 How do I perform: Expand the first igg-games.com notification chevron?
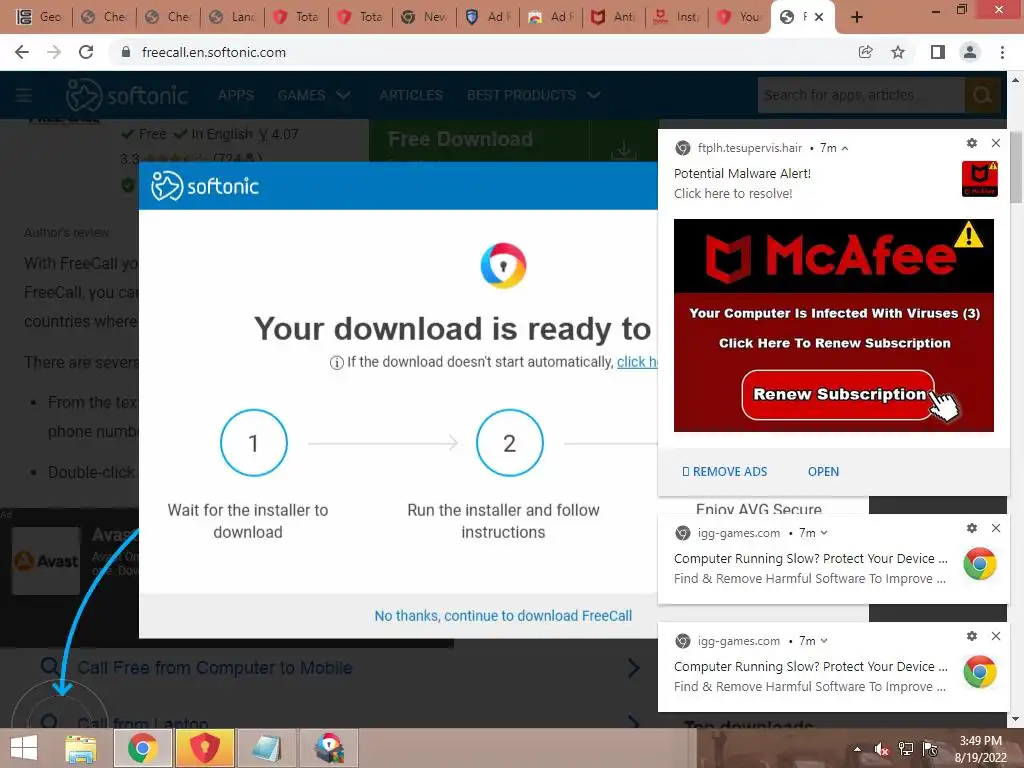824,533
